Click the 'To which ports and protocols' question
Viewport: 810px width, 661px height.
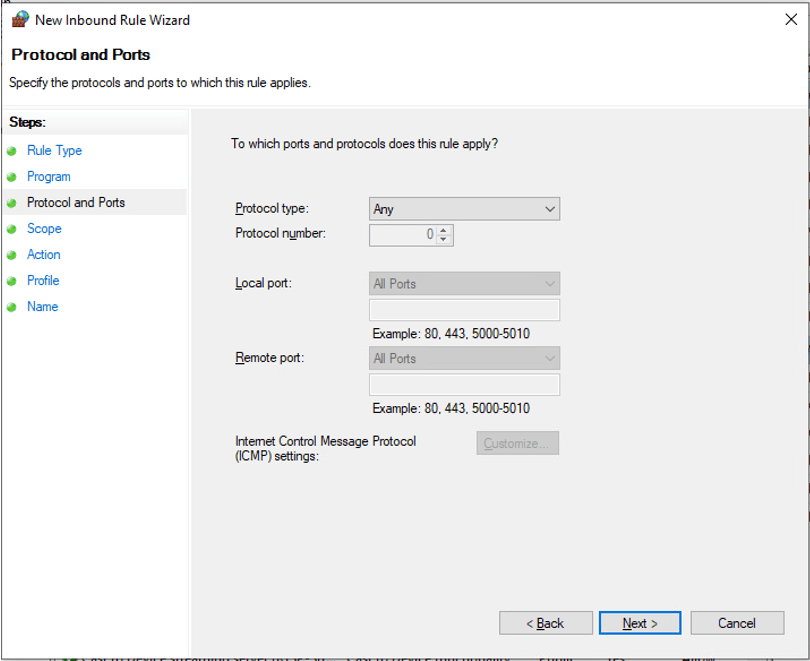click(364, 144)
